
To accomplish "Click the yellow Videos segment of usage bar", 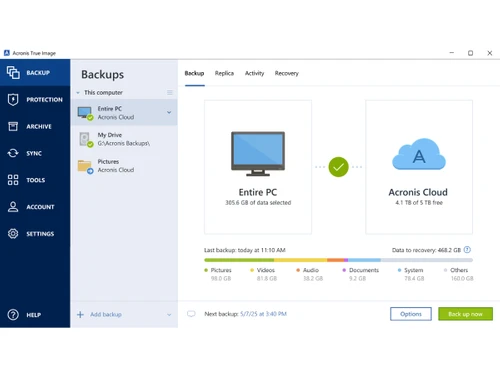I will (301, 260).
